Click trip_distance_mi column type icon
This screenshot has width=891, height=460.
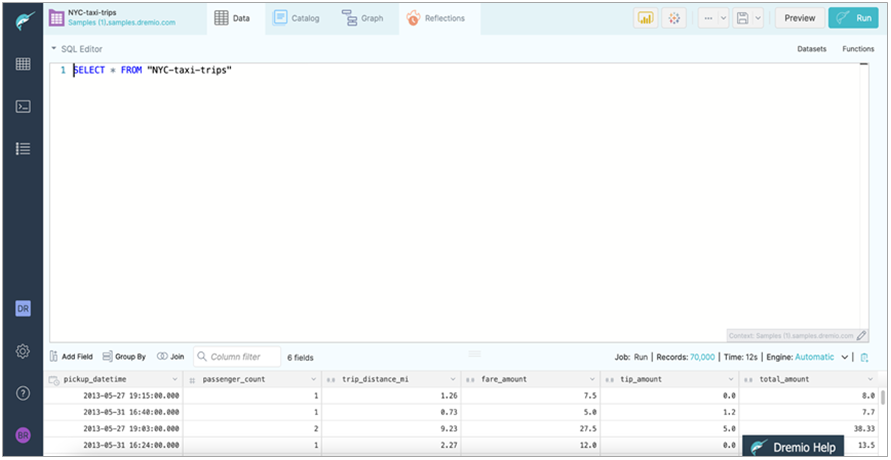coord(331,379)
